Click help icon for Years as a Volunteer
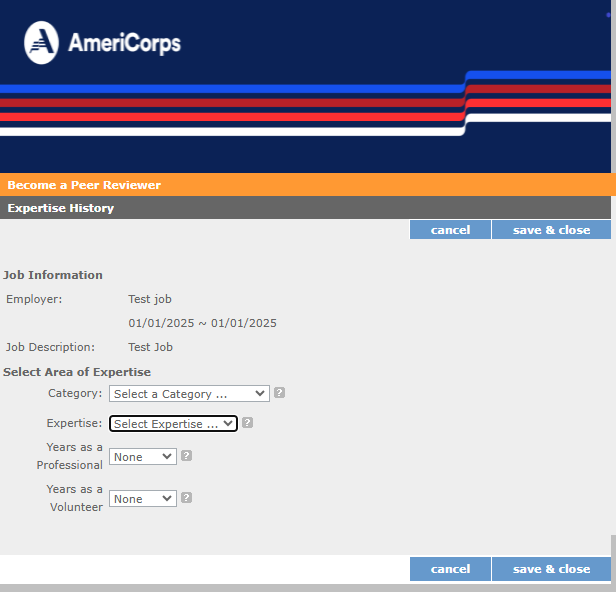 point(187,498)
